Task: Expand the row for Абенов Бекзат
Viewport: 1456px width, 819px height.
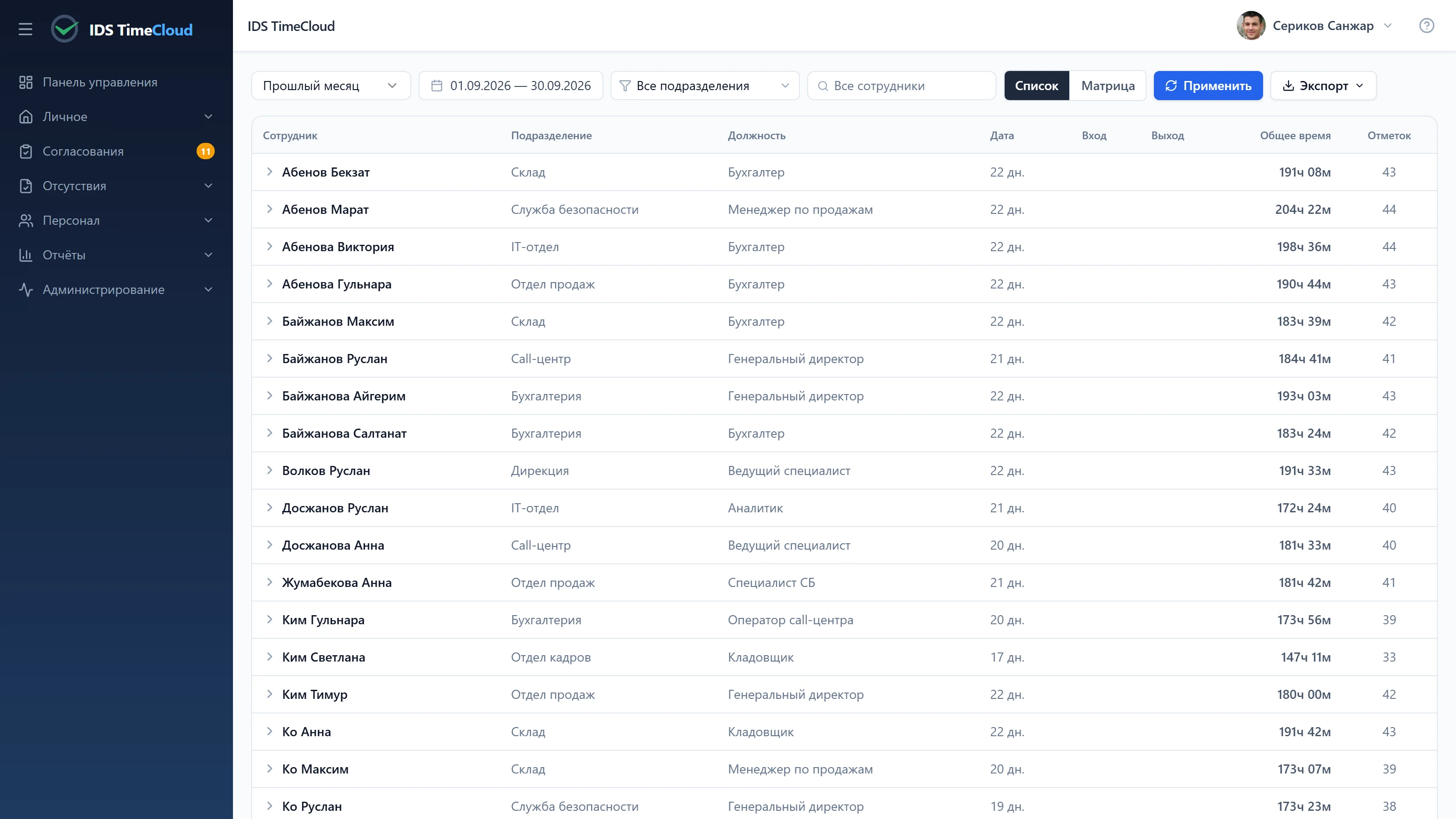Action: pyautogui.click(x=270, y=172)
